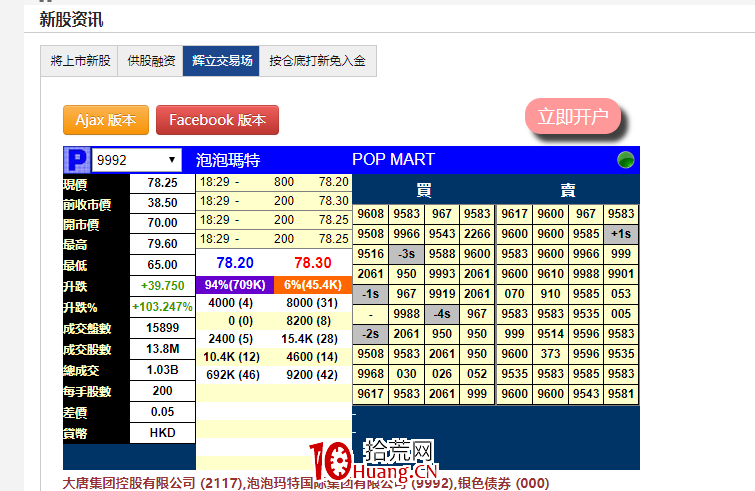Click the bid queue entry 692K (46)
Screen dimensions: 755x491
point(233,375)
